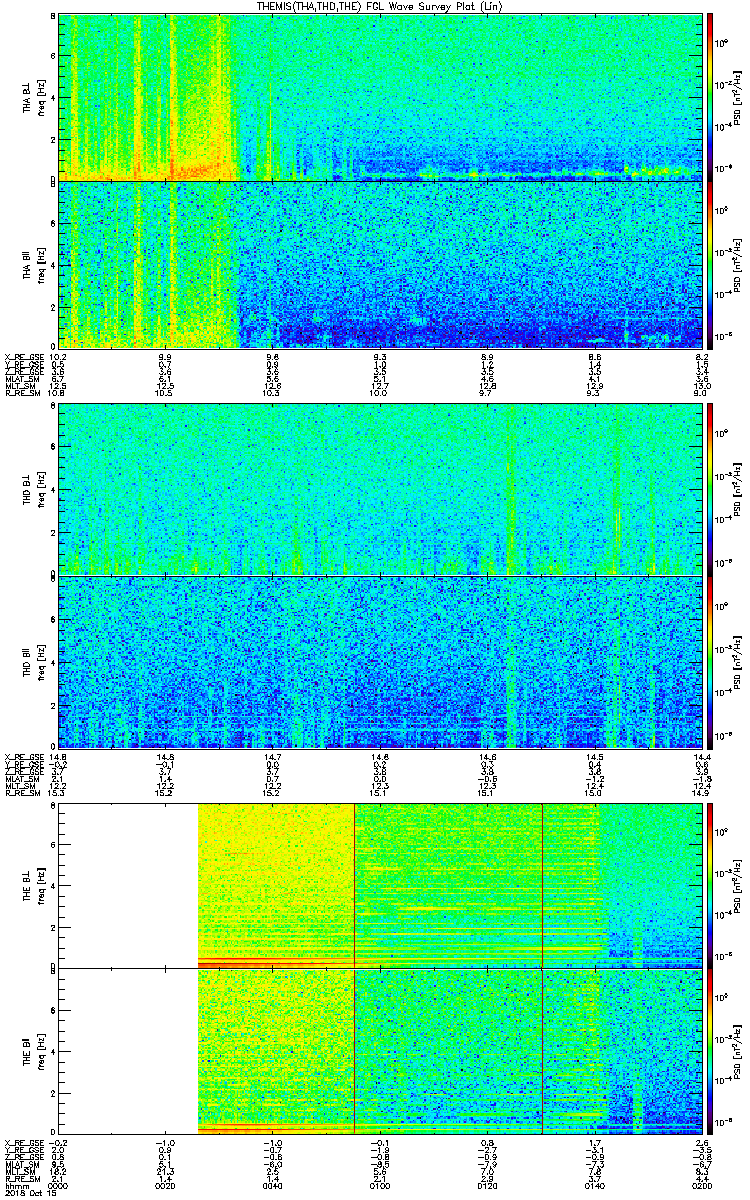Click the X_RE_GSE row label under THE panels

click(x=23, y=1143)
